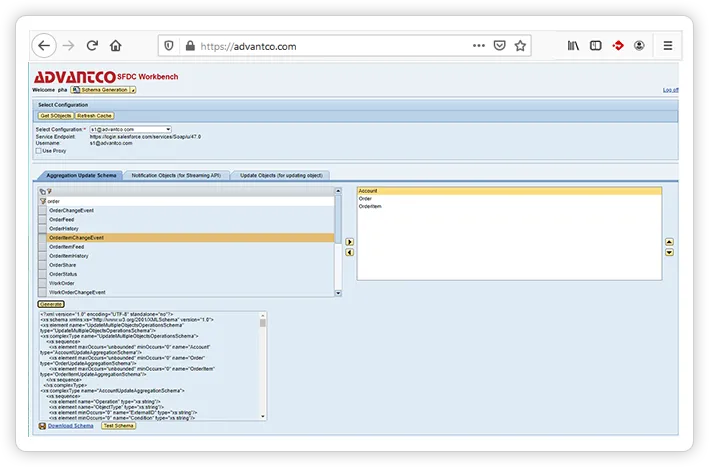
Task: Click the WorkOrderChangeEvent list entry text
Action: coord(77,292)
